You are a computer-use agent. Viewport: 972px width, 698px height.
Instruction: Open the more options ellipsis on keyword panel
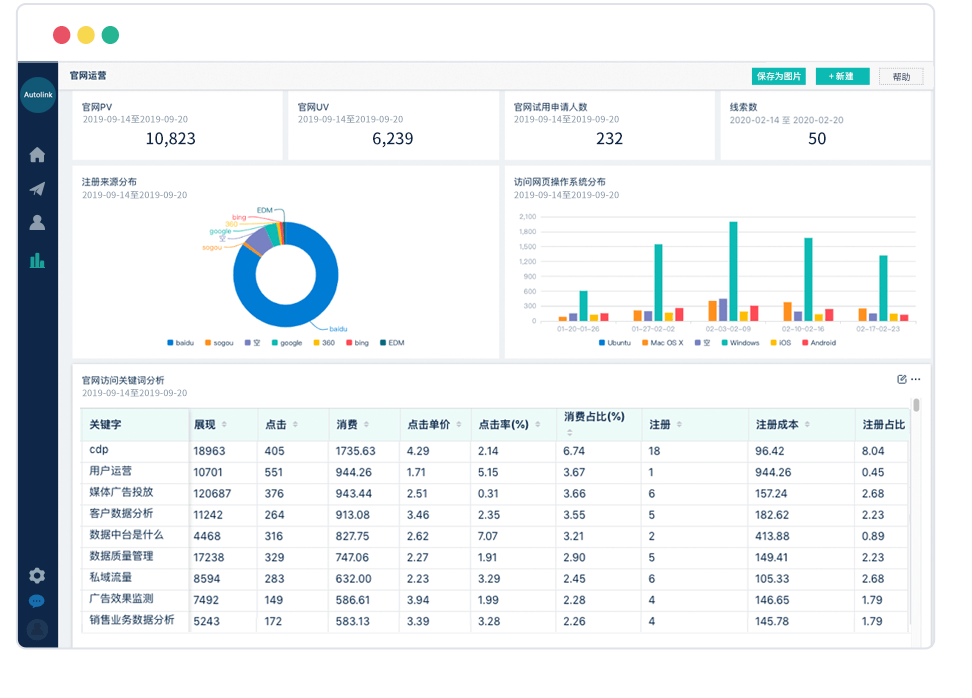[x=916, y=379]
